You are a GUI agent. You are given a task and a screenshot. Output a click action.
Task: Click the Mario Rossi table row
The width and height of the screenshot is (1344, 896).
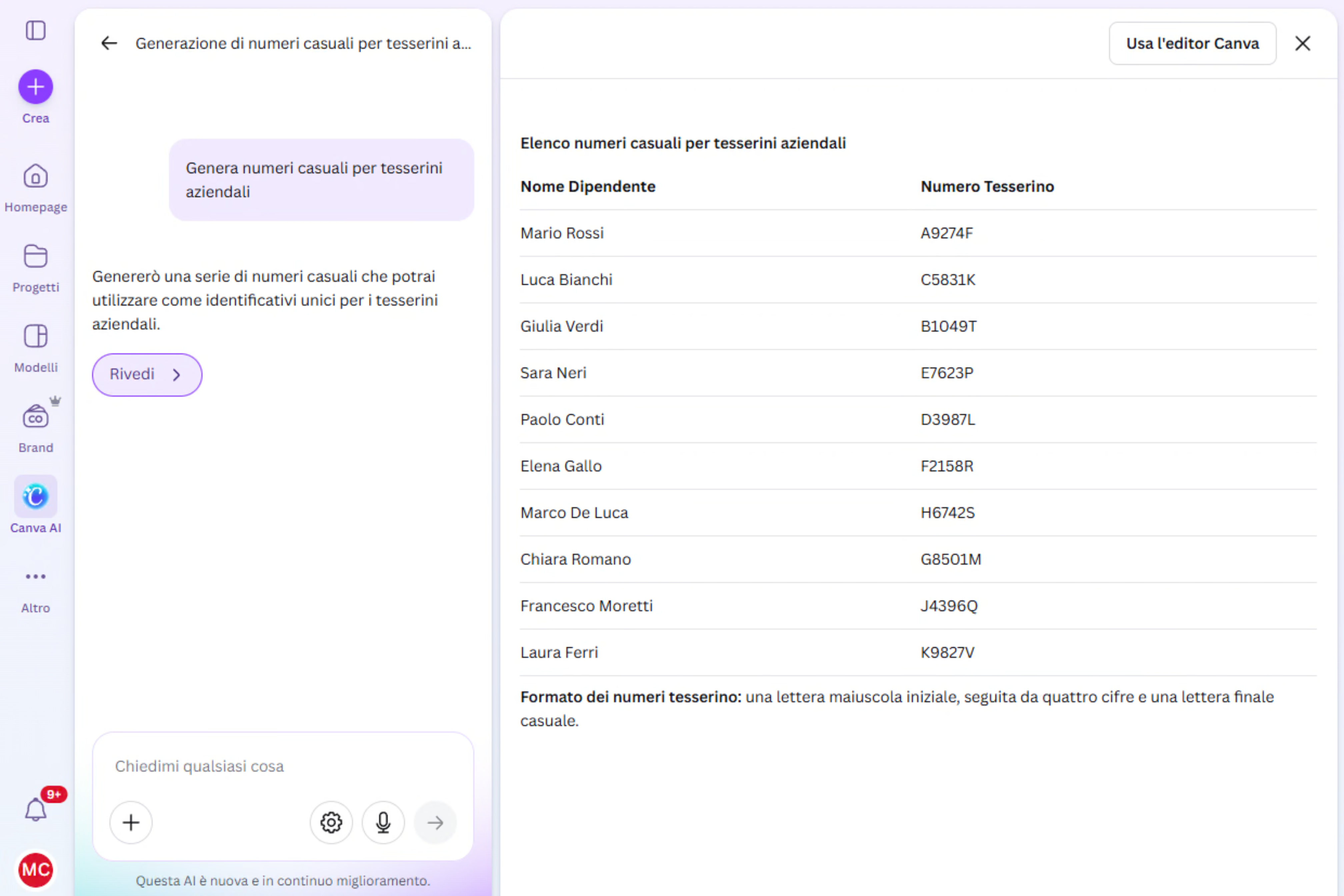pos(918,233)
